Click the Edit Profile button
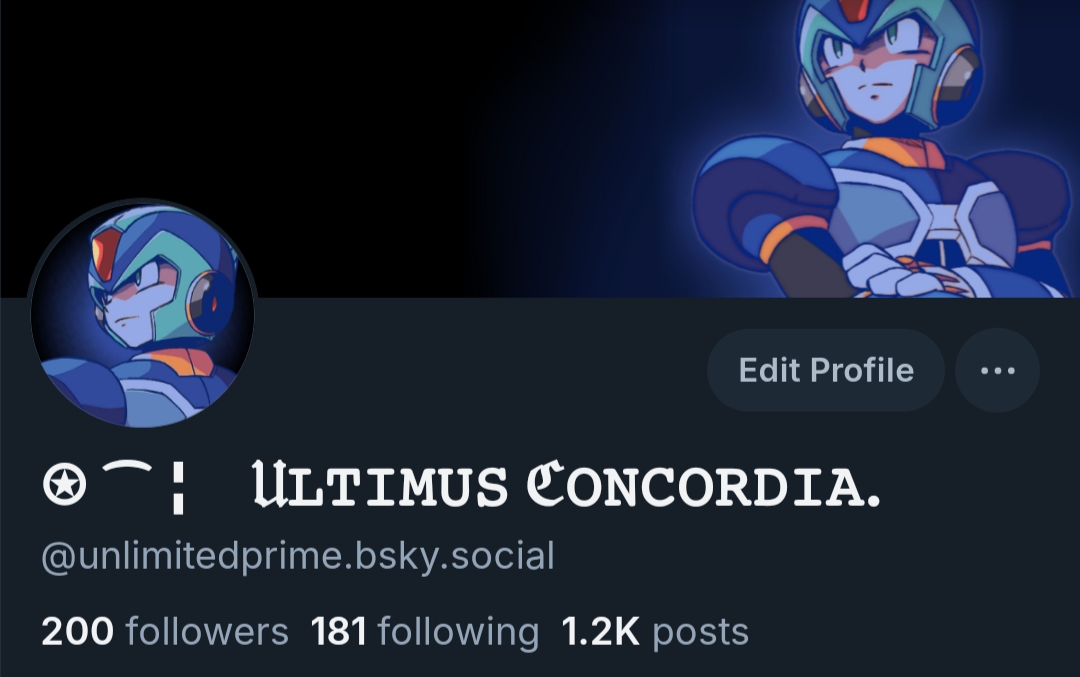Viewport: 1080px width, 677px height. tap(826, 371)
